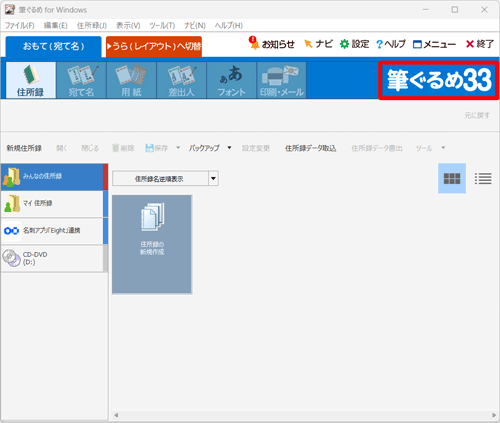Open the ファイル(F) menu
This screenshot has height=423, width=500.
click(20, 25)
